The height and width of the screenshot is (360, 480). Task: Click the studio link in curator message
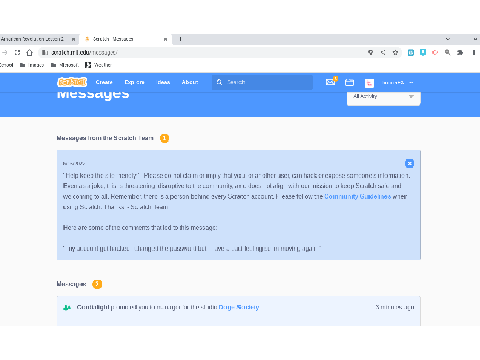239,307
